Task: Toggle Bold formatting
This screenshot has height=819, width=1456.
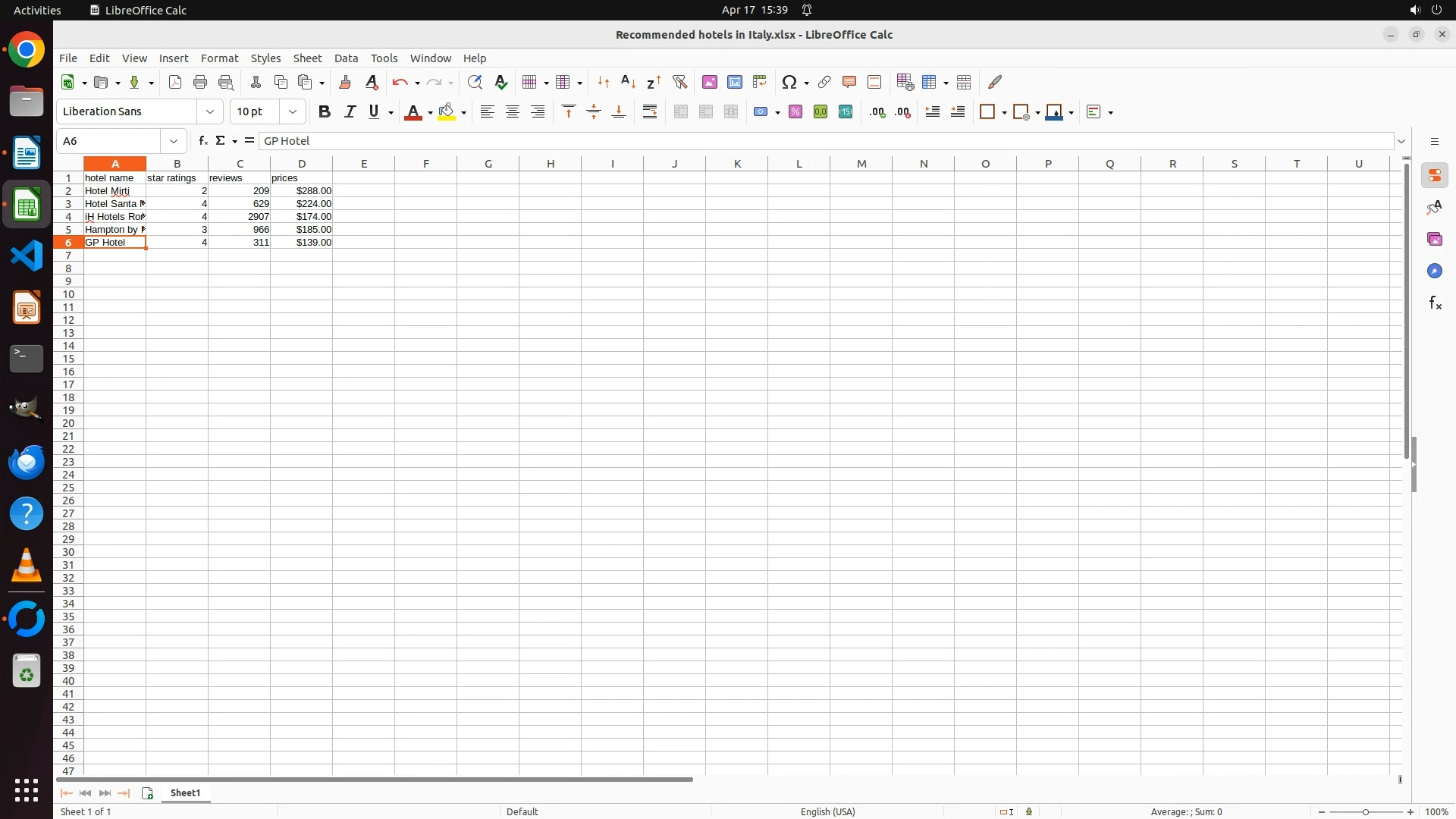Action: tap(325, 112)
